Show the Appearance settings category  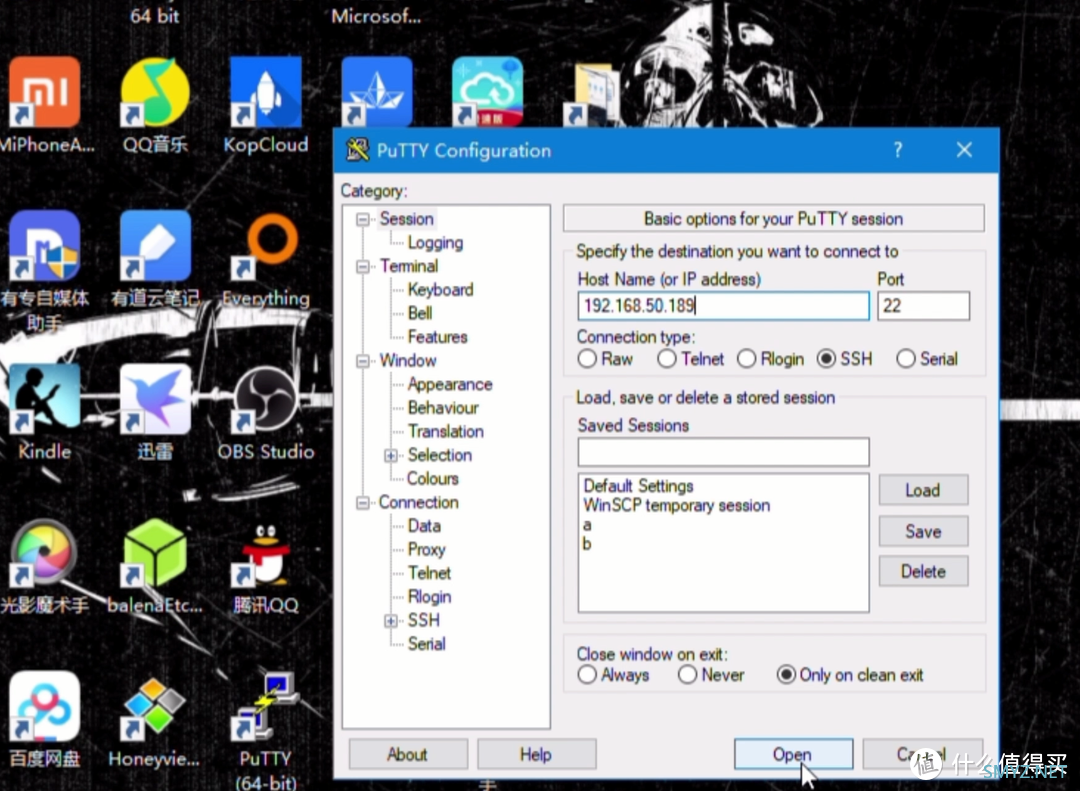pyautogui.click(x=450, y=384)
